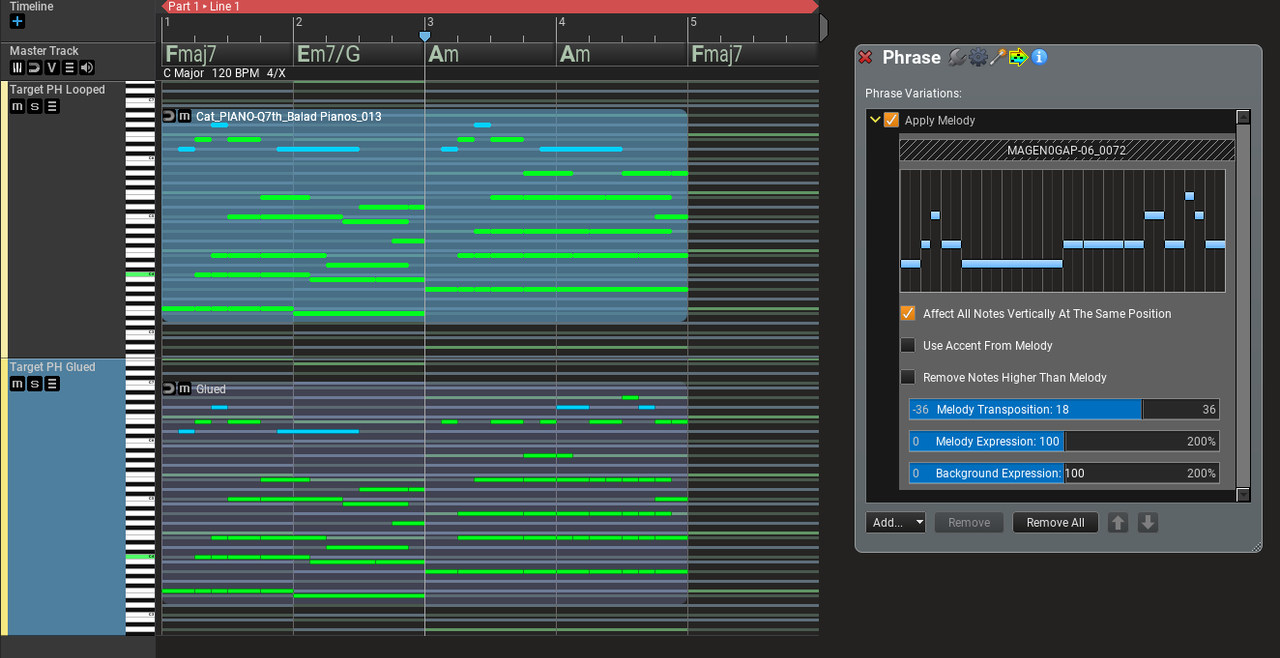Open the Add... dropdown
The height and width of the screenshot is (658, 1280).
pyautogui.click(x=895, y=522)
